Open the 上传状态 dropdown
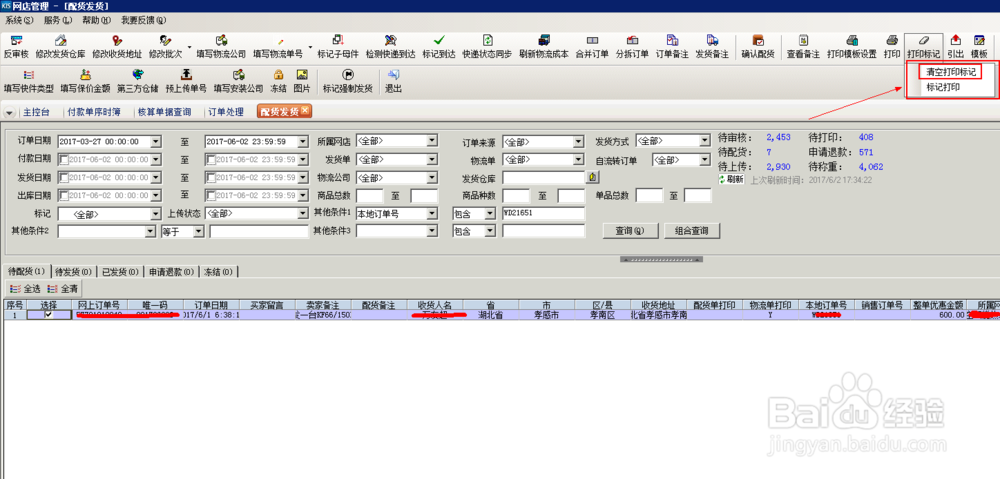1000x479 pixels. [x=303, y=214]
